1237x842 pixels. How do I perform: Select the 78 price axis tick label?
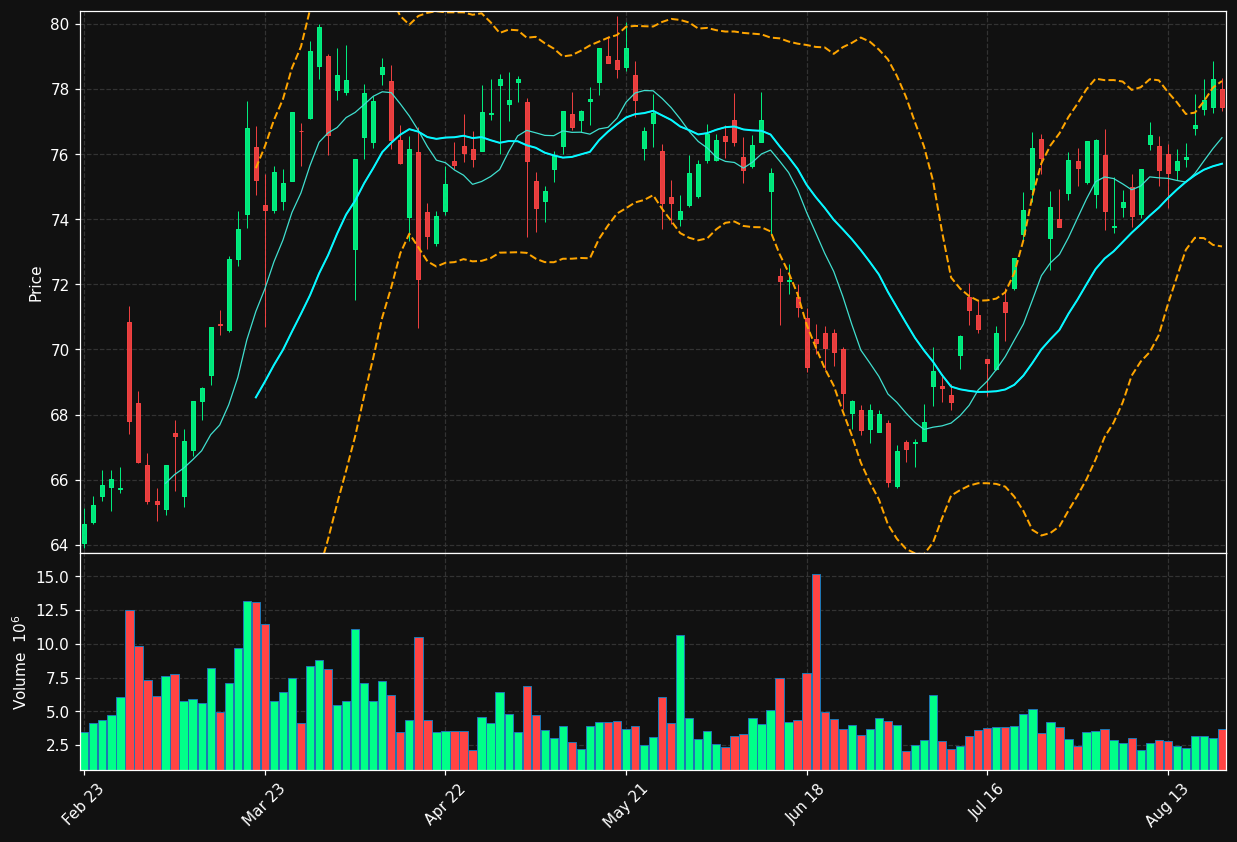pos(60,89)
